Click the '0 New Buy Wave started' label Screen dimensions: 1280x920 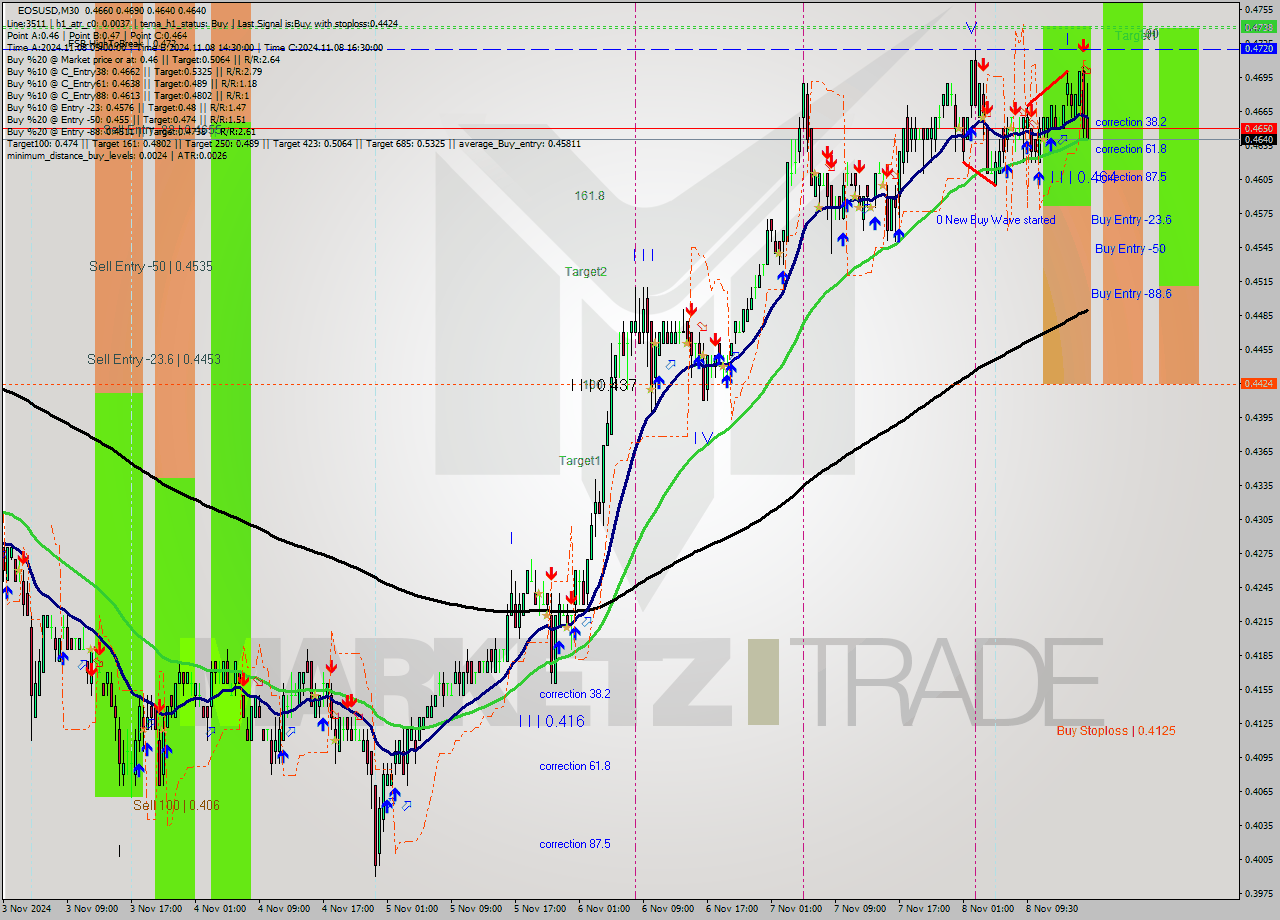pos(995,220)
